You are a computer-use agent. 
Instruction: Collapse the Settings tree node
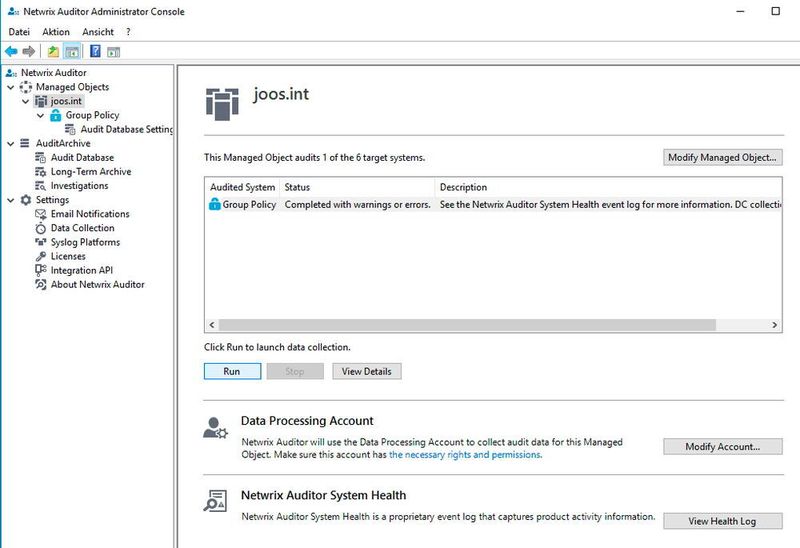pyautogui.click(x=10, y=200)
